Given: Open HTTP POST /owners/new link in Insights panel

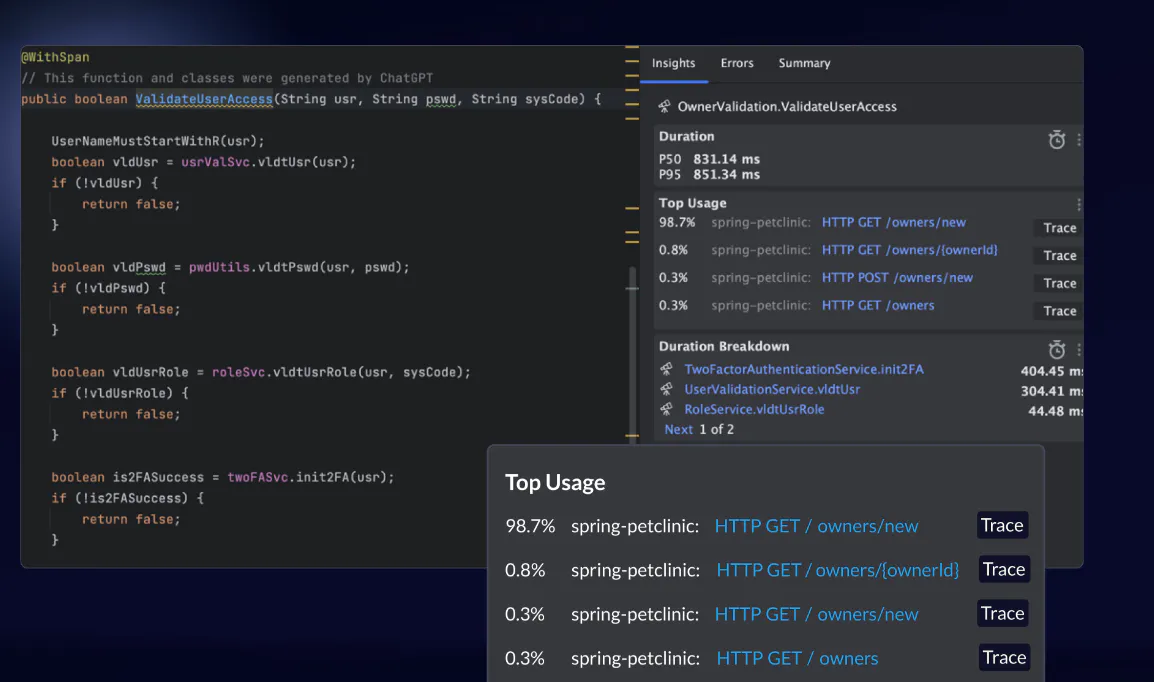Looking at the screenshot, I should (x=897, y=277).
